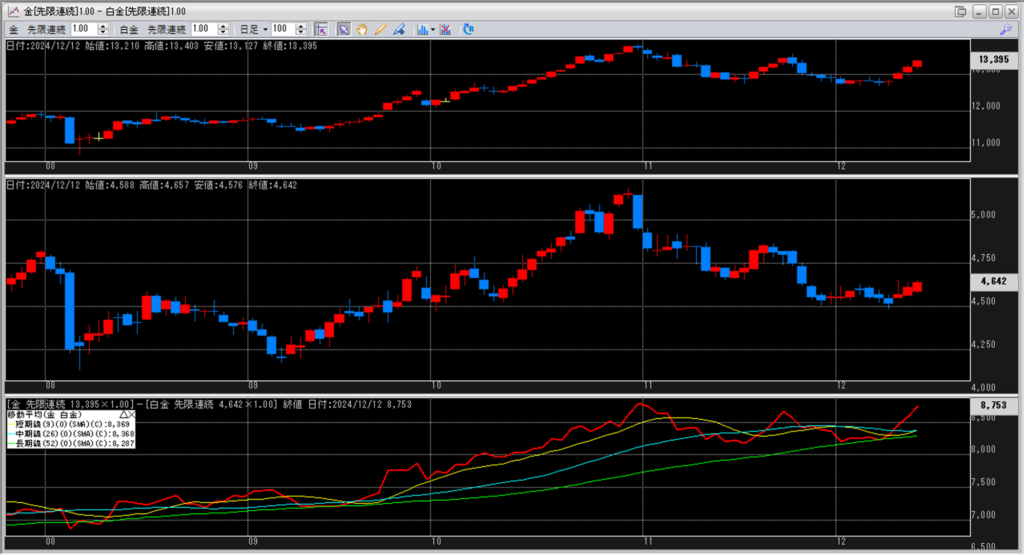
Task: Click the 短期線 yellow line legend entry
Action: tap(70, 424)
